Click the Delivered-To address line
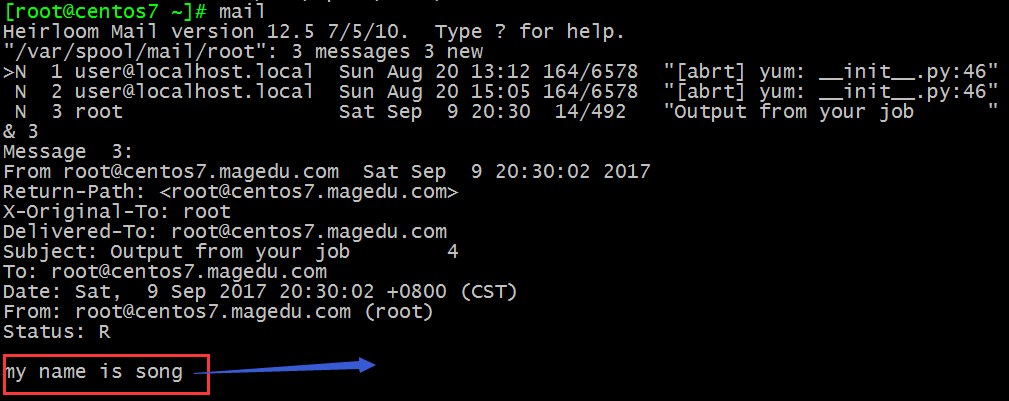The image size is (1009, 401). (225, 232)
